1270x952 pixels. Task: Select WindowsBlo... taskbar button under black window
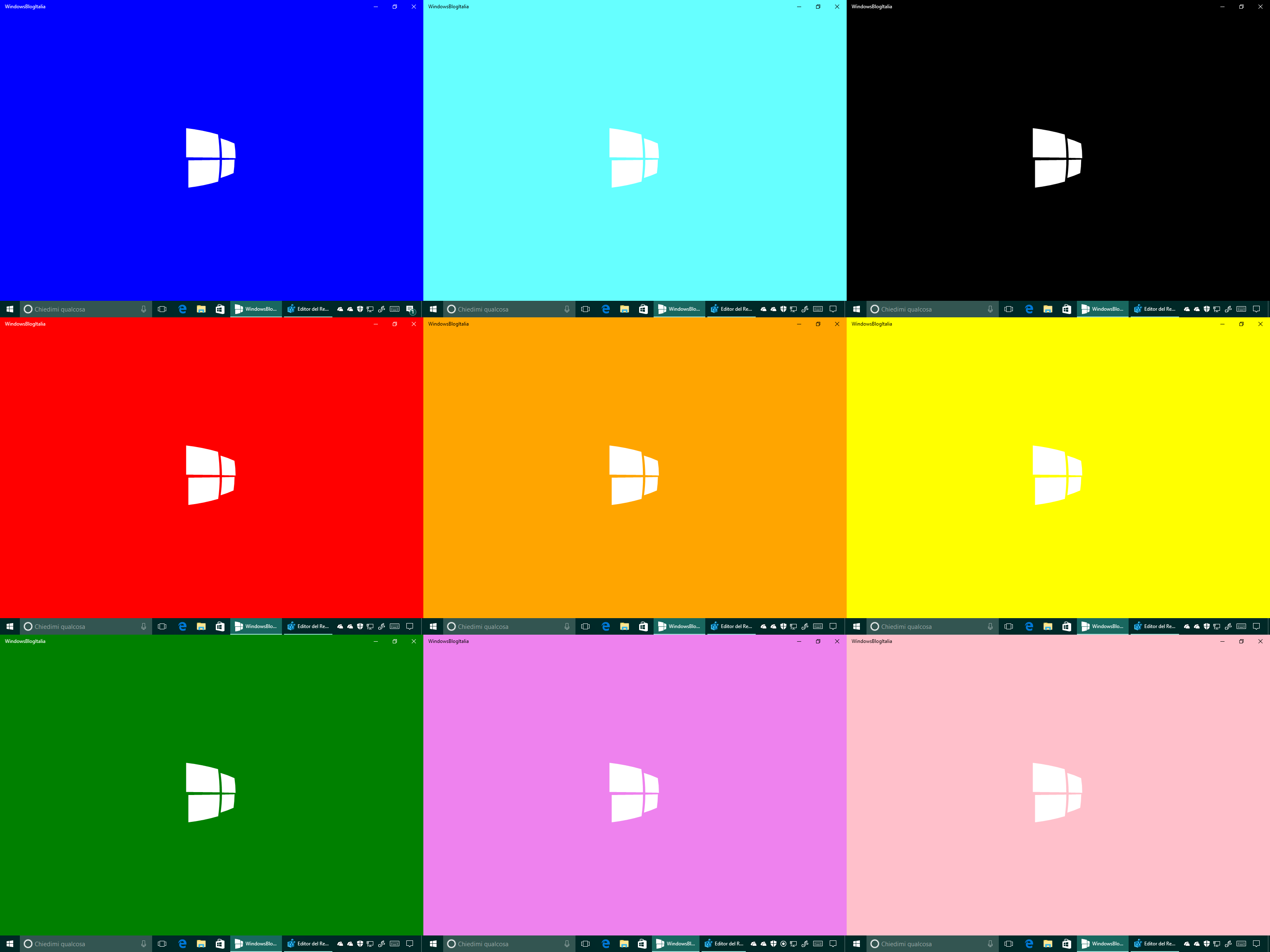1103,309
